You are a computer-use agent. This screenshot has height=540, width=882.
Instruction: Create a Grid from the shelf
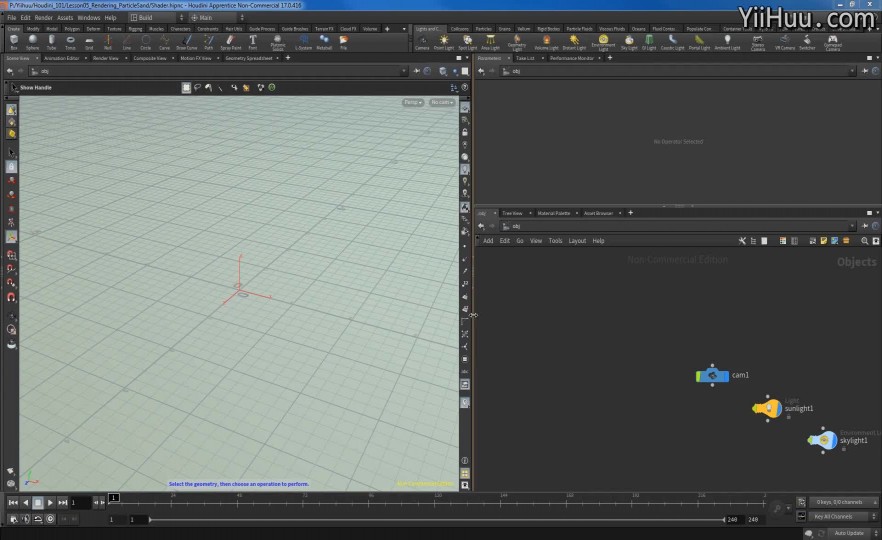click(x=89, y=42)
